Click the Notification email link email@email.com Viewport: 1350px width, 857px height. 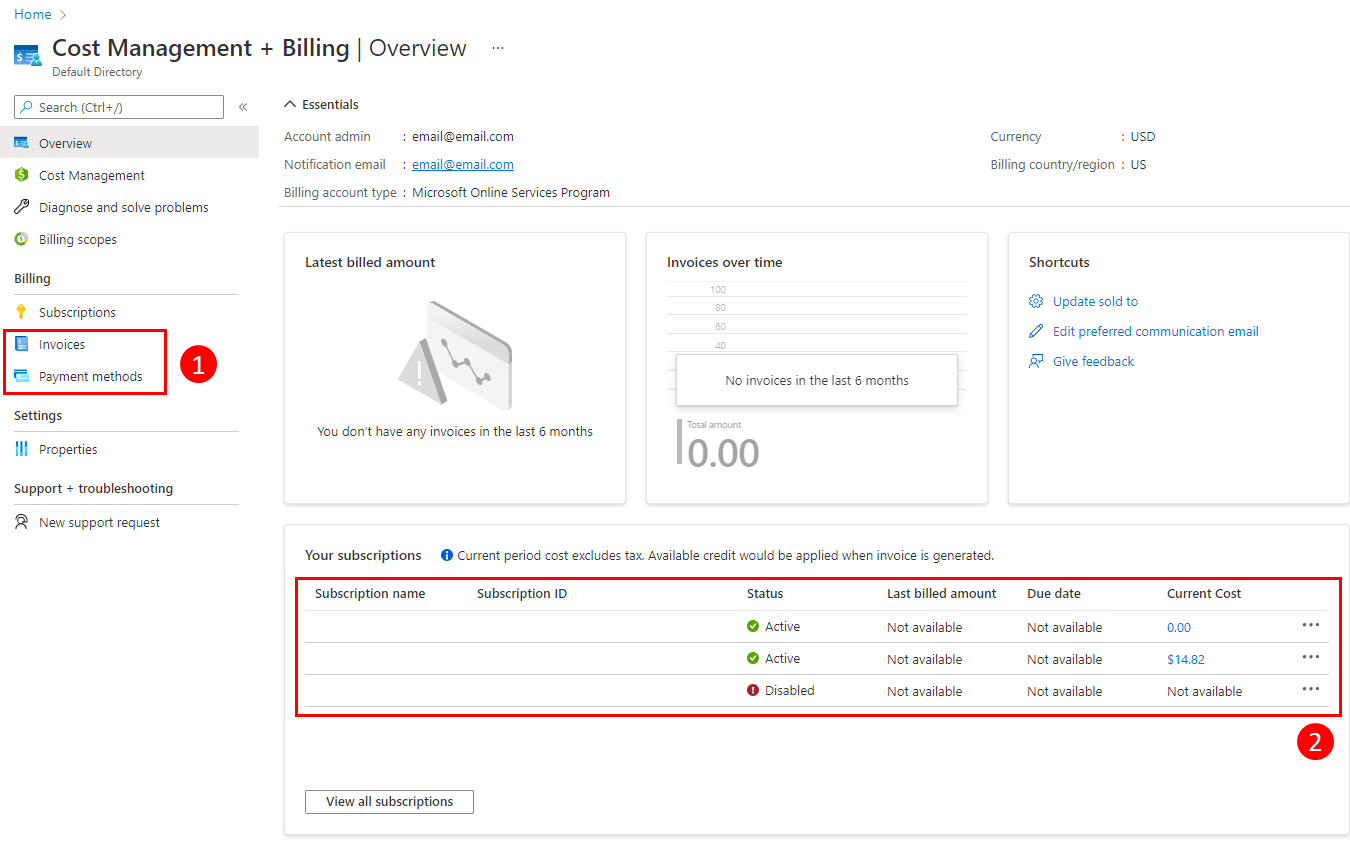point(463,165)
